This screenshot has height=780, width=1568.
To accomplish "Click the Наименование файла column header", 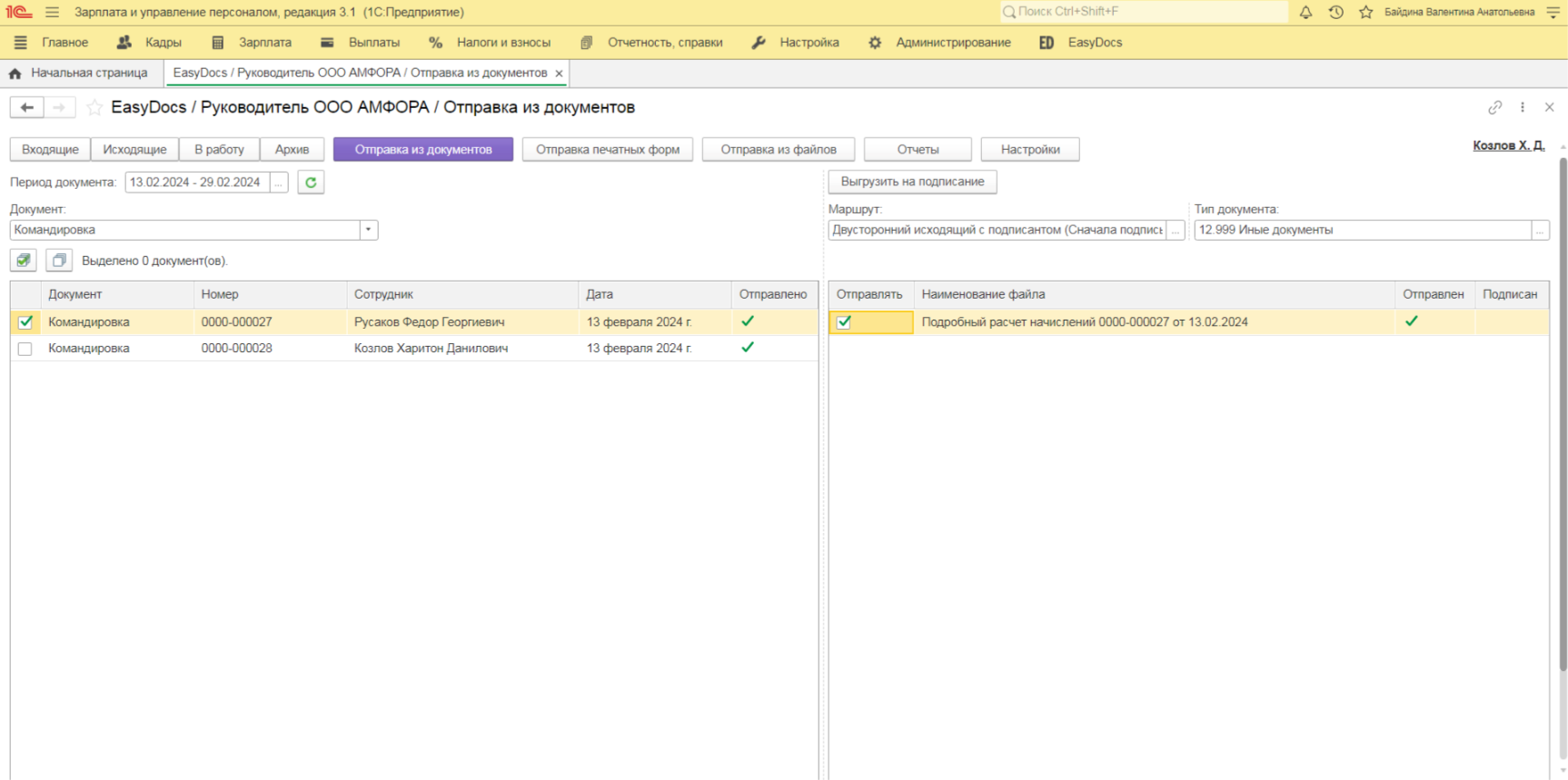I will click(1155, 294).
